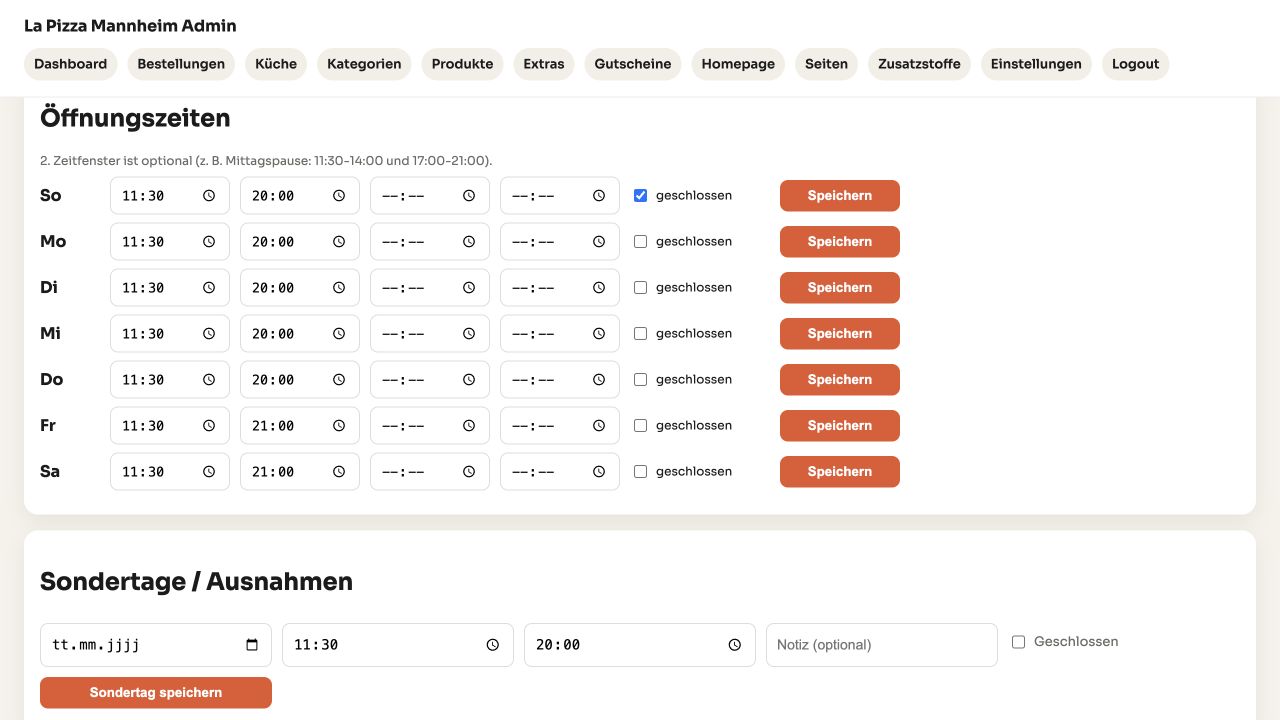Navigate to Einstellungen

click(1036, 64)
